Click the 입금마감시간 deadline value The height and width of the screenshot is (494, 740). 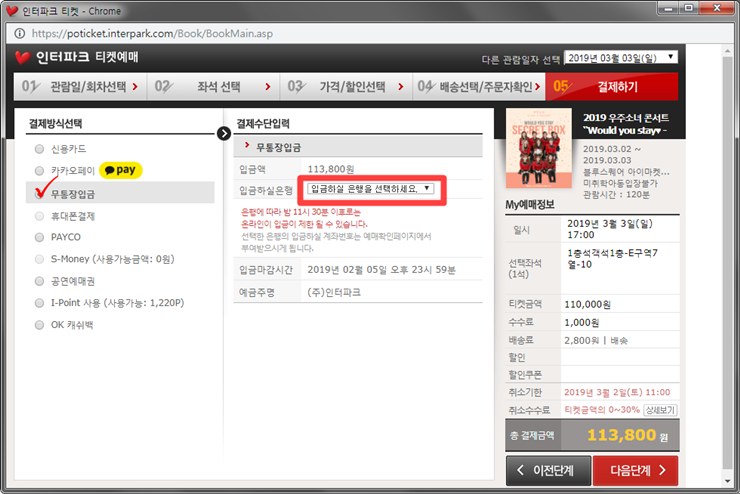coord(381,270)
